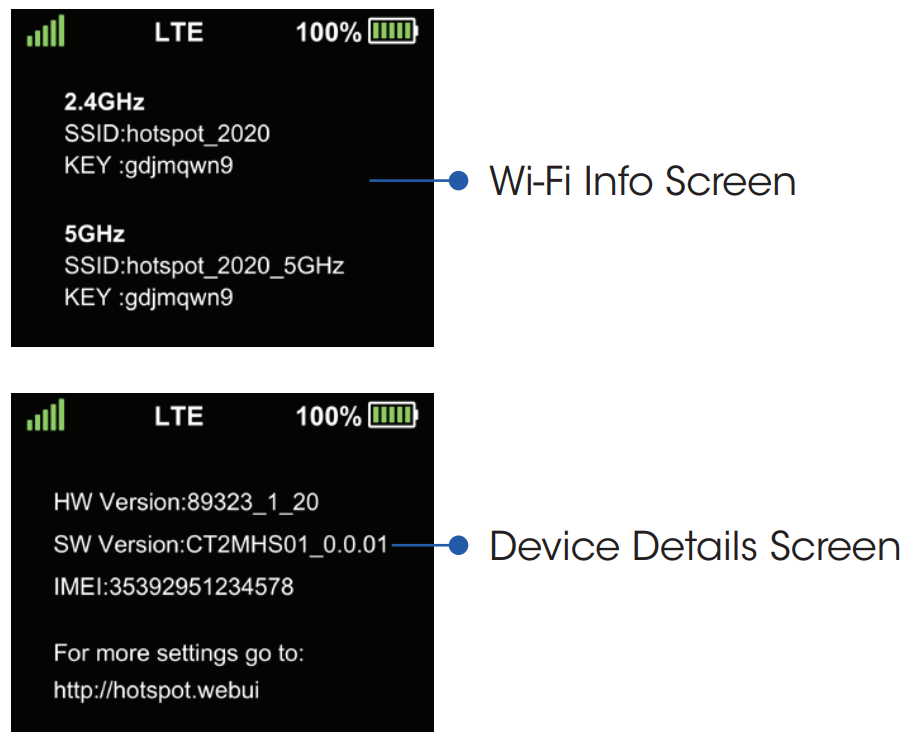Screen dimensions: 910x740
Task: Click the IMEI number line
Action: (x=174, y=587)
